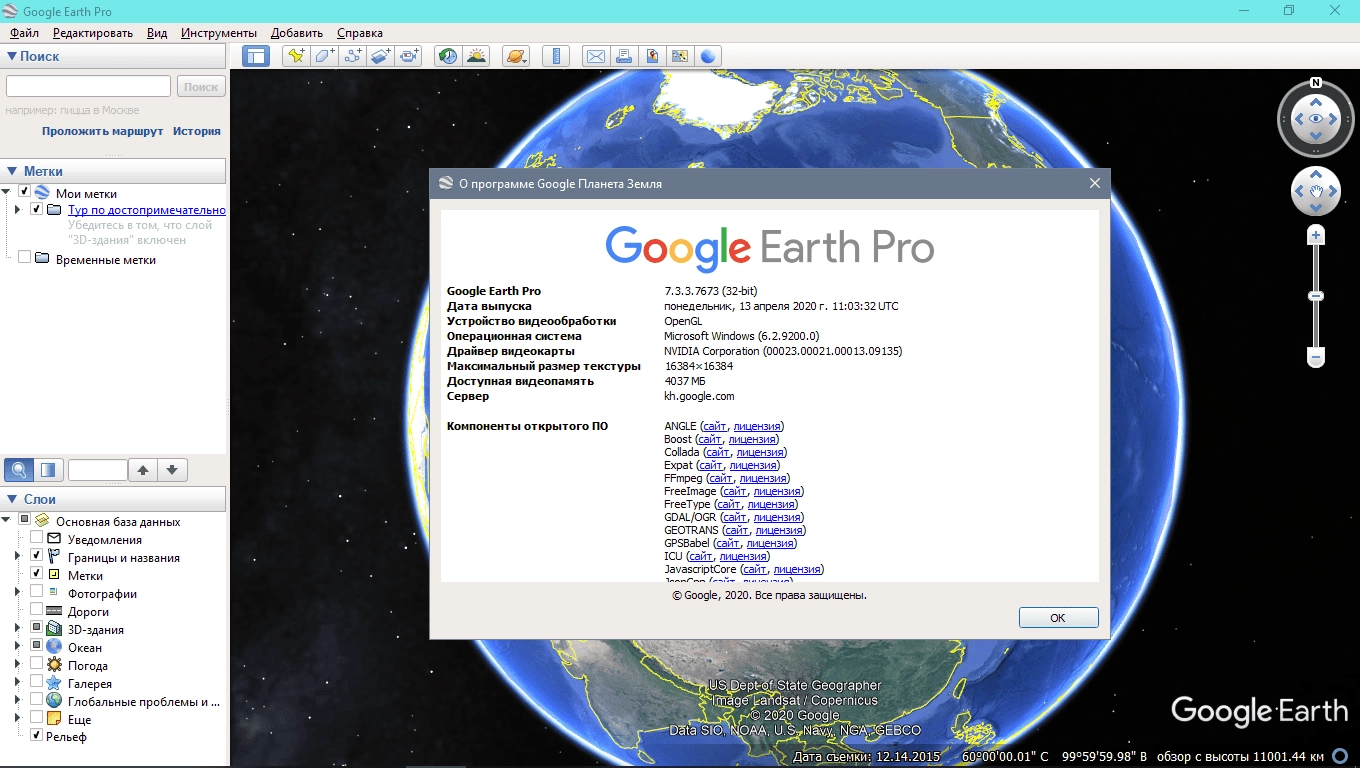Screen dimensions: 1360x768
Task: Click the places filter text field
Action: (x=98, y=470)
